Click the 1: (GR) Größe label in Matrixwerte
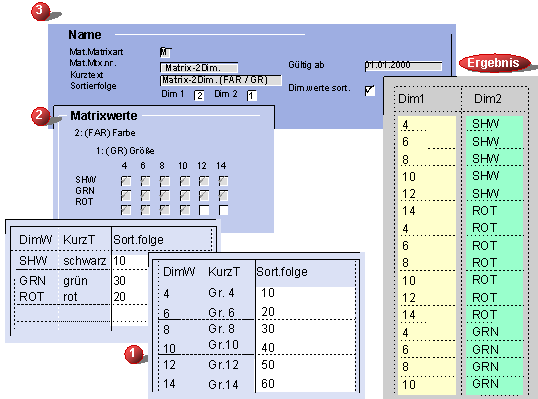 (x=125, y=151)
